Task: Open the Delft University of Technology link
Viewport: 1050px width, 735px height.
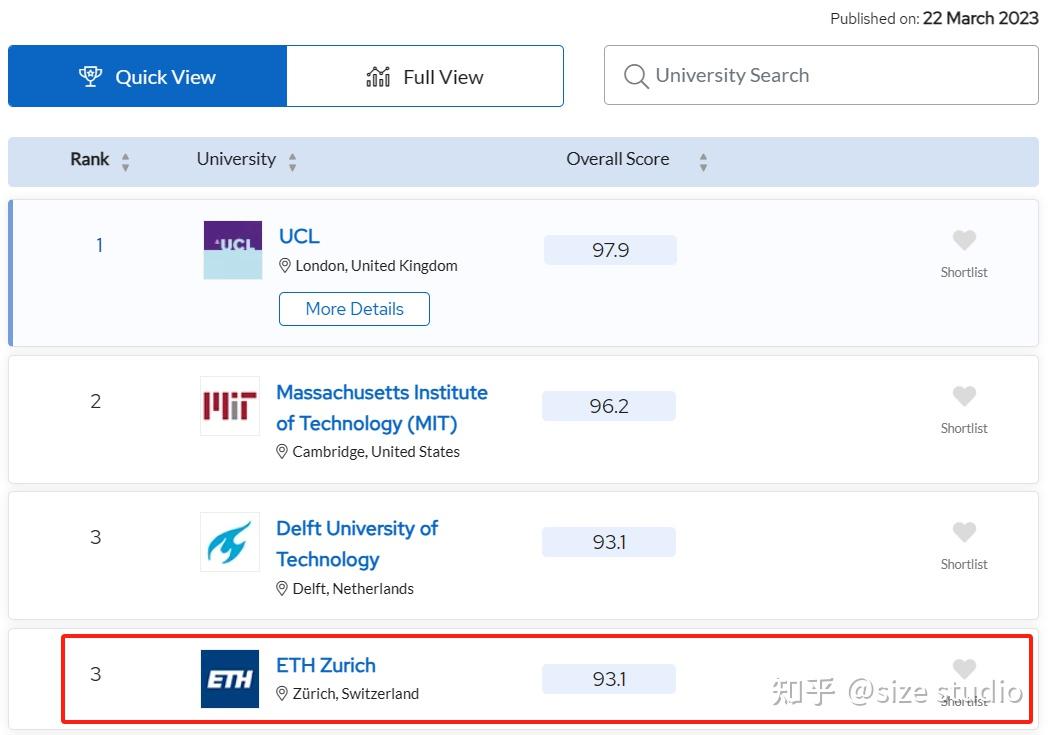Action: pos(357,543)
